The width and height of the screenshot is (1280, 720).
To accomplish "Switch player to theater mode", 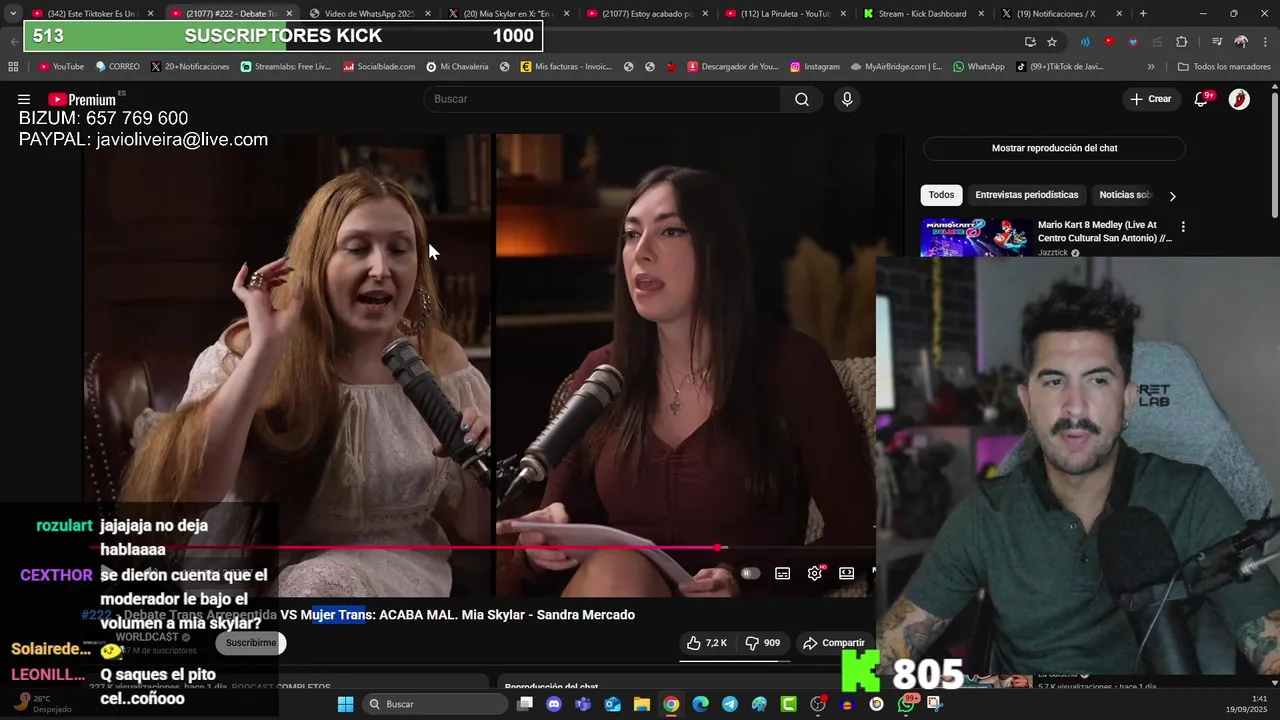I will [847, 573].
